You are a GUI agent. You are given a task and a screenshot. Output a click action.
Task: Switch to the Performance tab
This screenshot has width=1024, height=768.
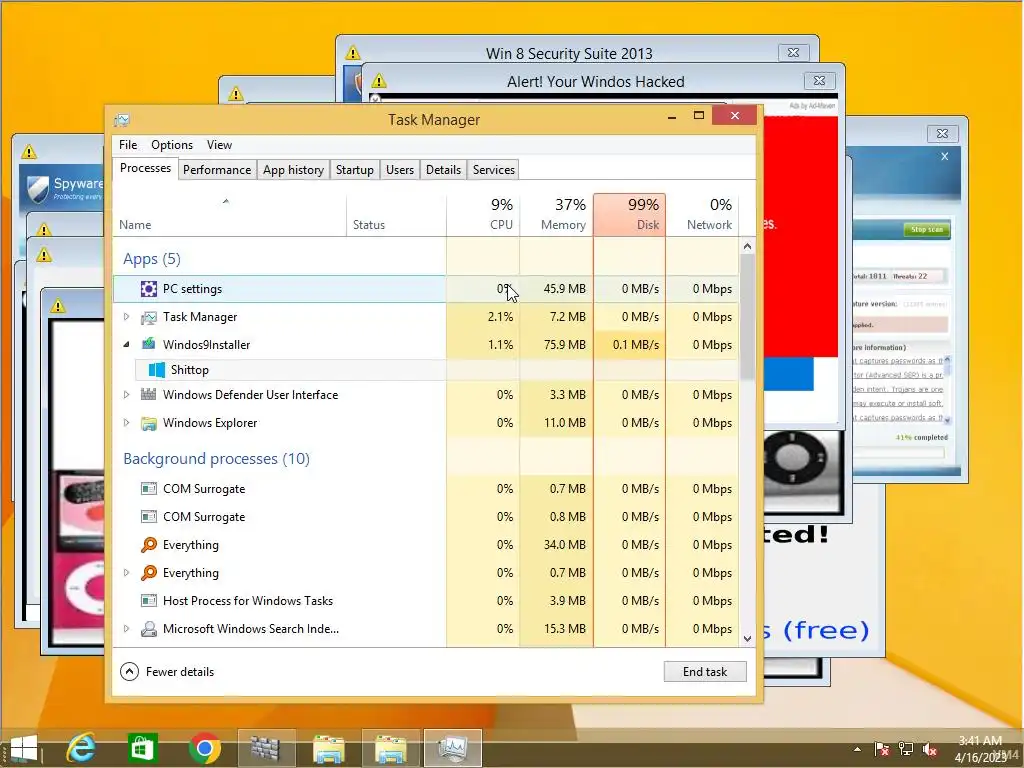217,170
